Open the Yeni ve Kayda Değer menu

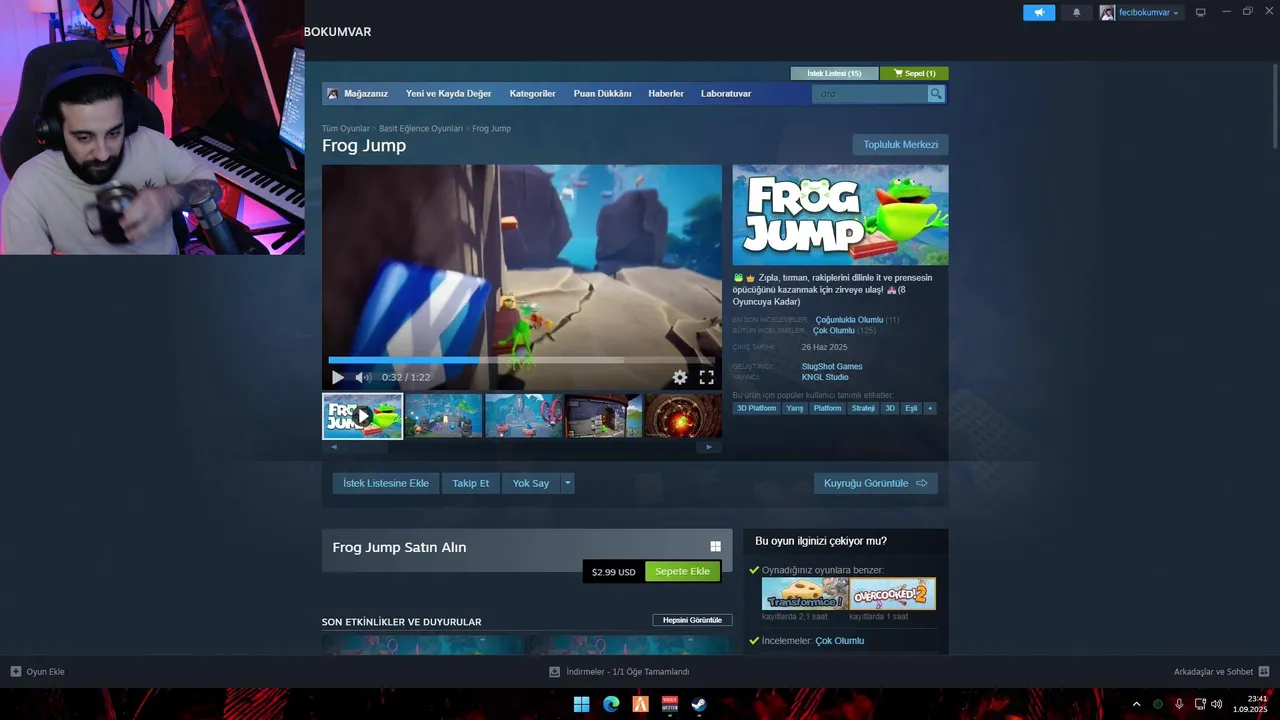tap(448, 94)
